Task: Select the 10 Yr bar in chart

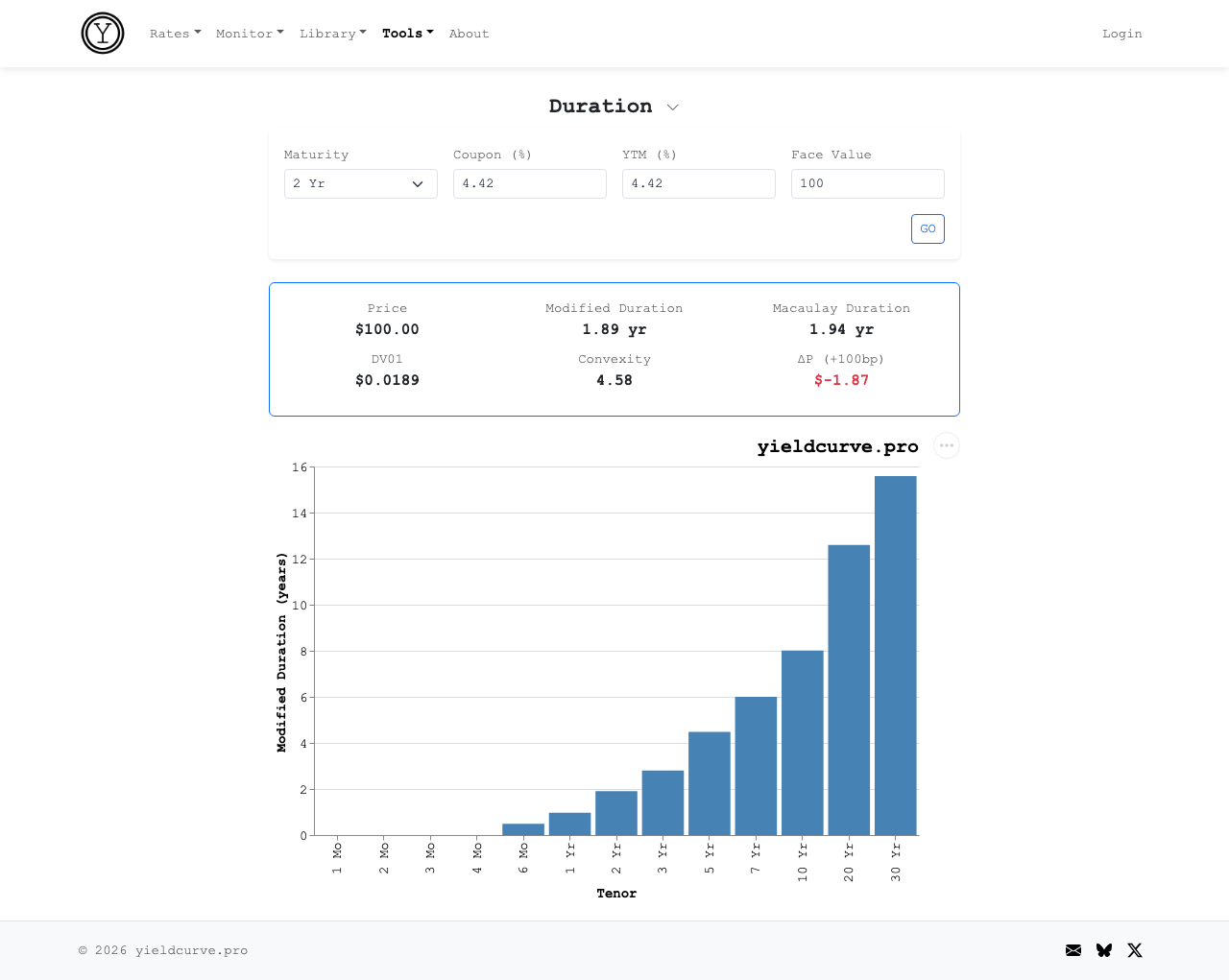Action: [x=802, y=743]
